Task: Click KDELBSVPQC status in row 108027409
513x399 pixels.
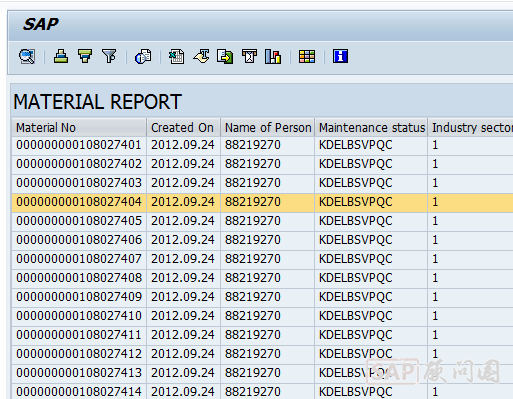Action: pos(371,297)
